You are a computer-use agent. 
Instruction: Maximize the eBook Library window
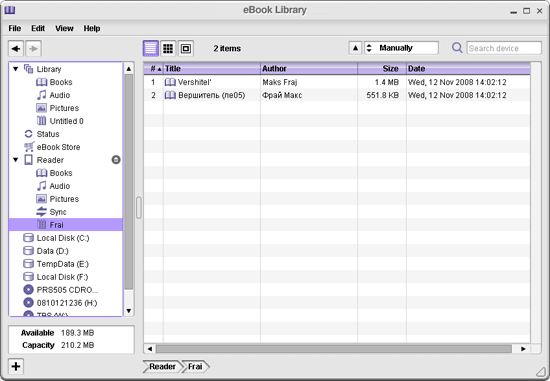[526, 11]
